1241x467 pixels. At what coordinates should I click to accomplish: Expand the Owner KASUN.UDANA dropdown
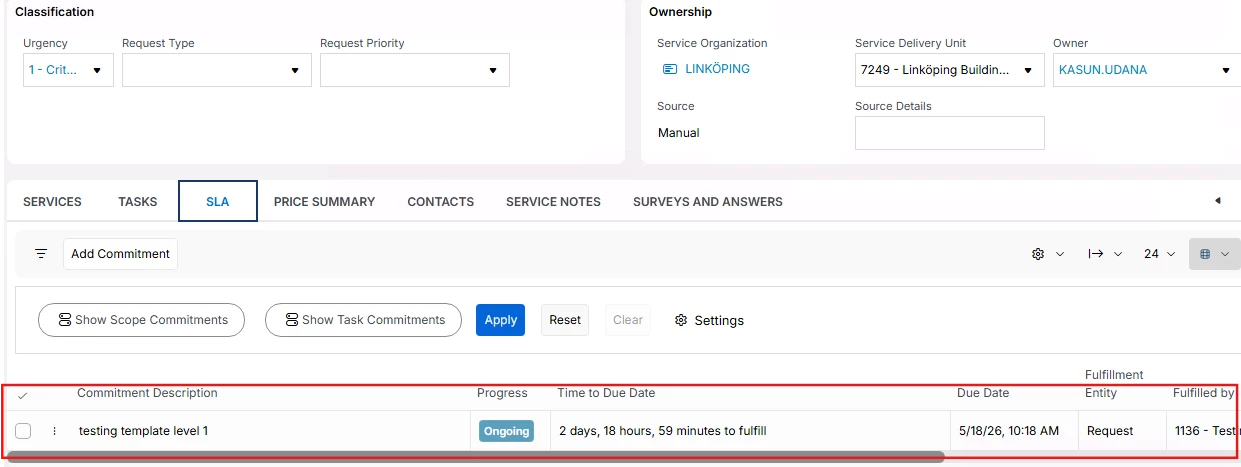coord(1146,70)
